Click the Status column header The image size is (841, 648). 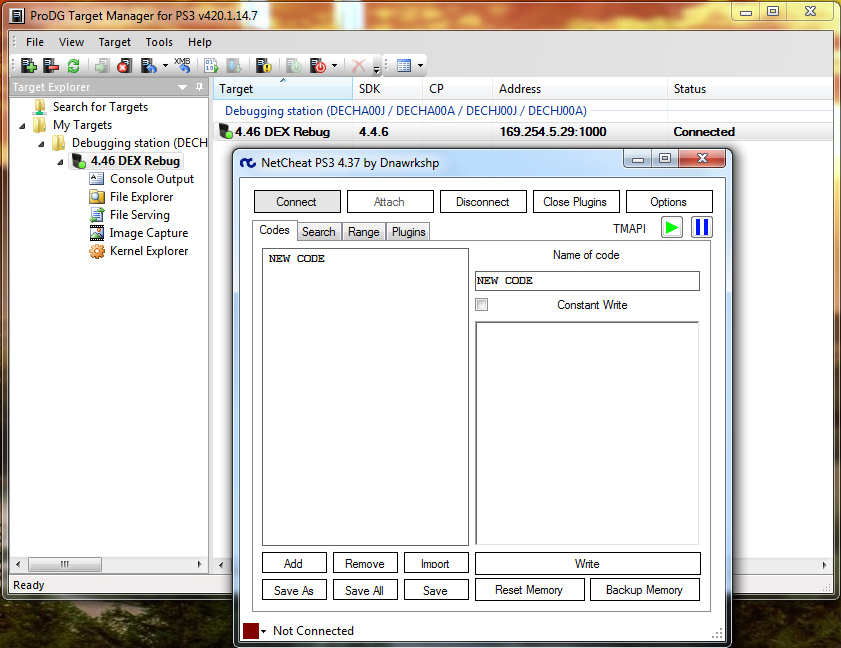(x=750, y=89)
